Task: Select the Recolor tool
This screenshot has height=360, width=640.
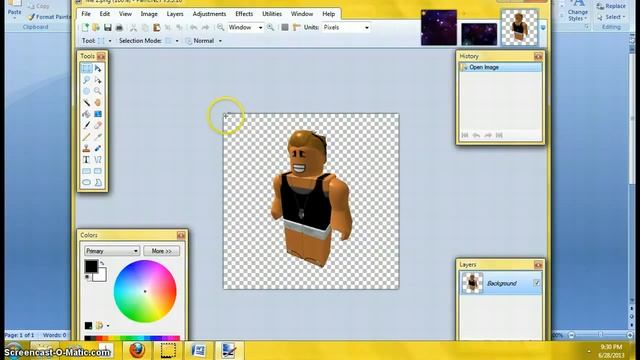Action: tap(98, 148)
